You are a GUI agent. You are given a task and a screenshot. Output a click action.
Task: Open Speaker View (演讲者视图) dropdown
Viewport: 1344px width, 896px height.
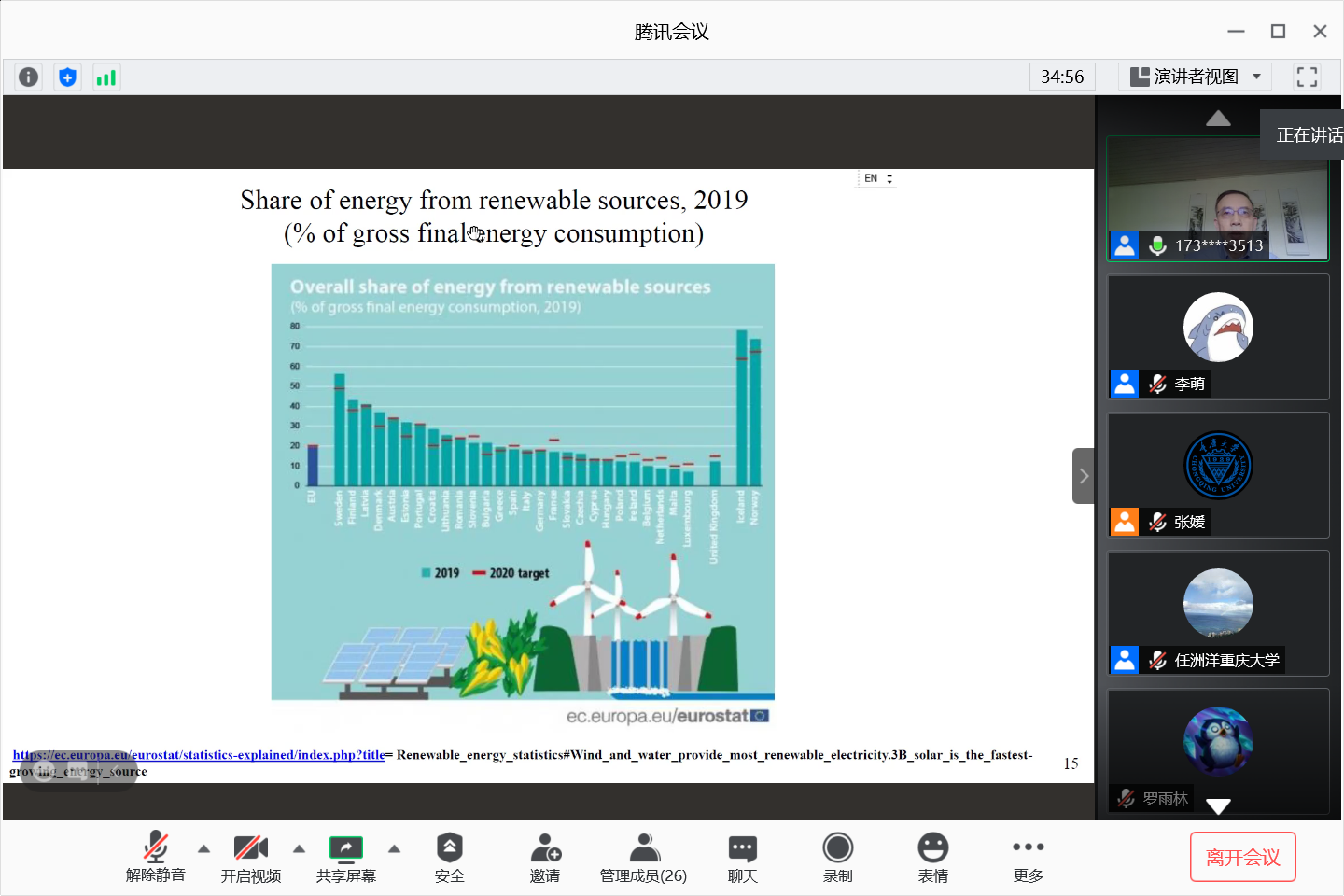point(1195,77)
